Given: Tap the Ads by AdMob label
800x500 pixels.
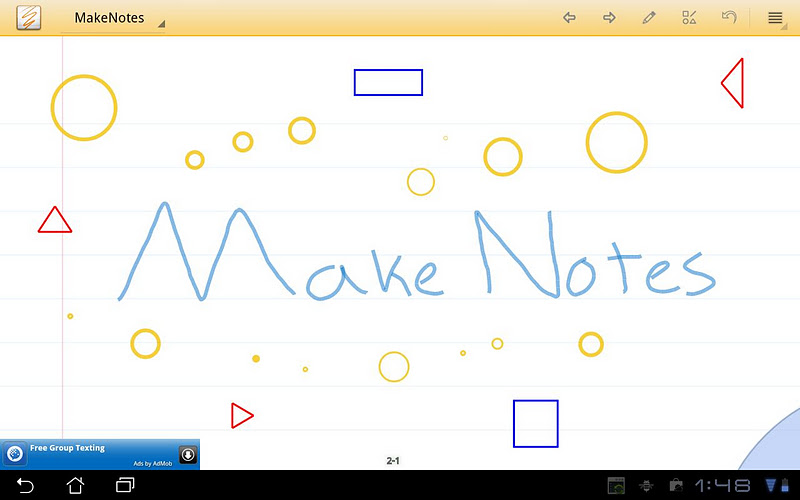Looking at the screenshot, I should pos(153,464).
